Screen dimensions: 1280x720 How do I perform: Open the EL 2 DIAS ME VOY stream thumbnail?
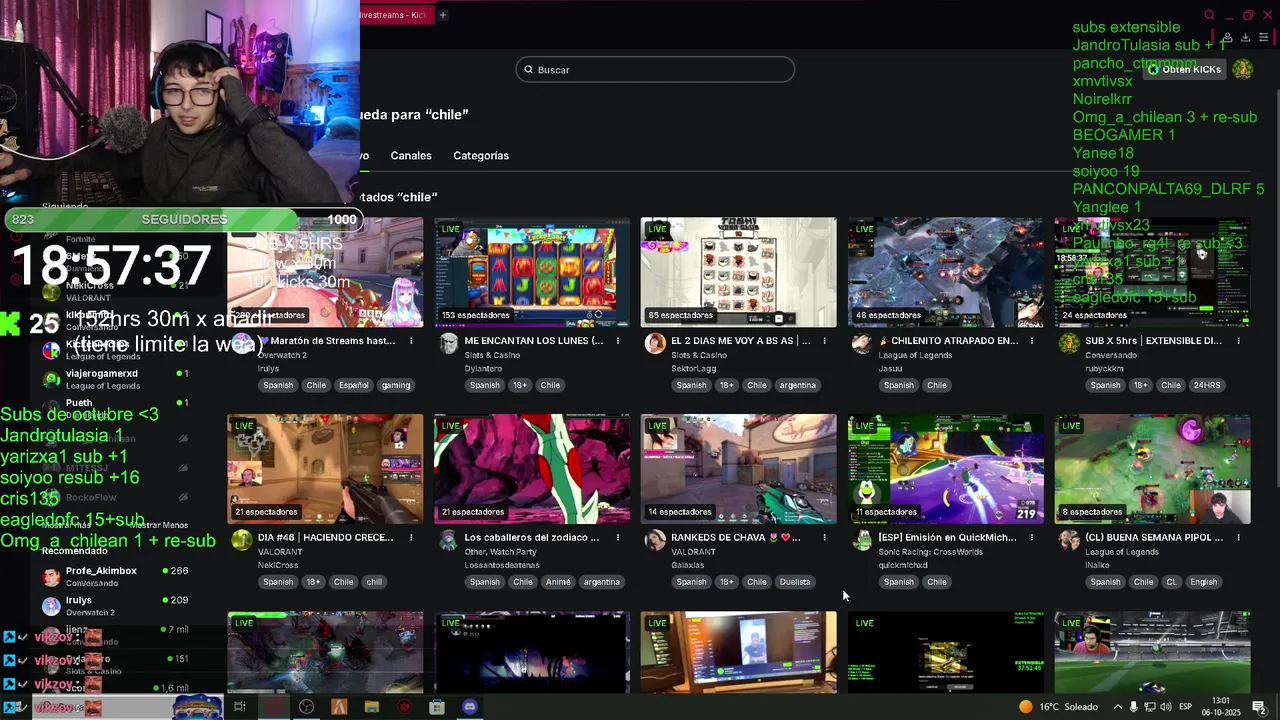tap(738, 272)
